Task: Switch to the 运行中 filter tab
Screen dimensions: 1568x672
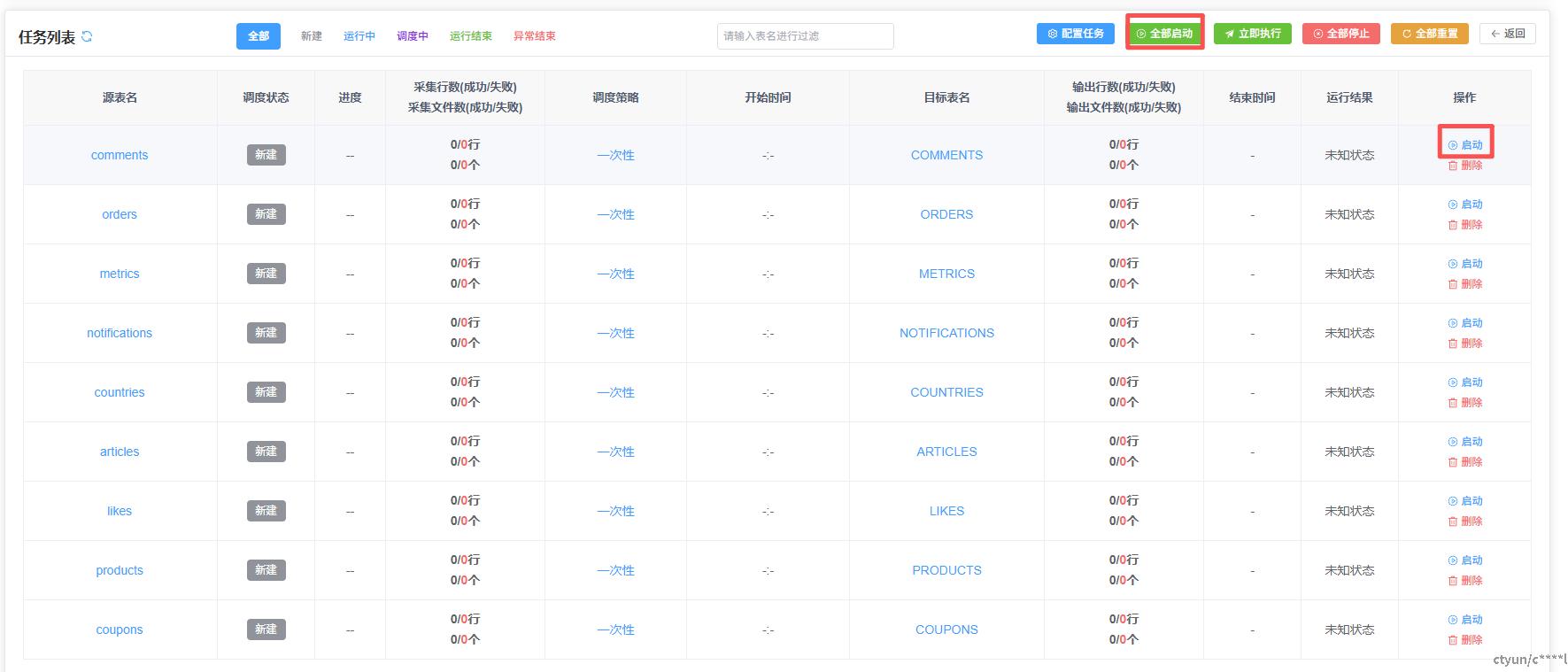Action: point(359,36)
